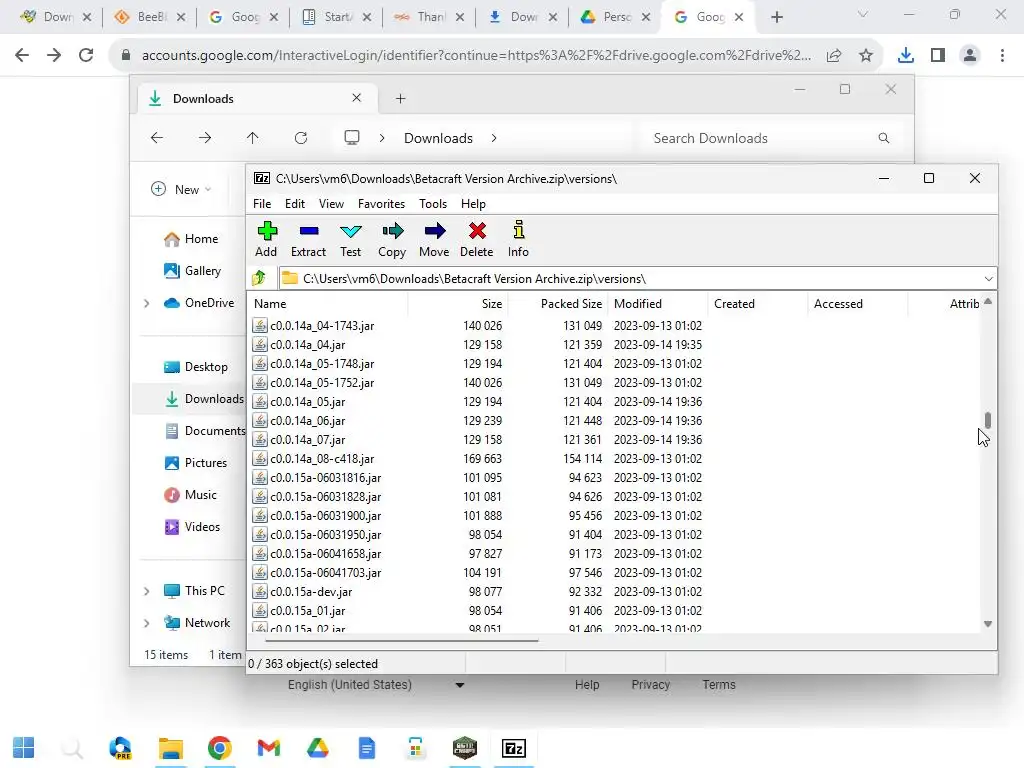
Task: Click search magnifier in Search Downloads box
Action: click(884, 138)
